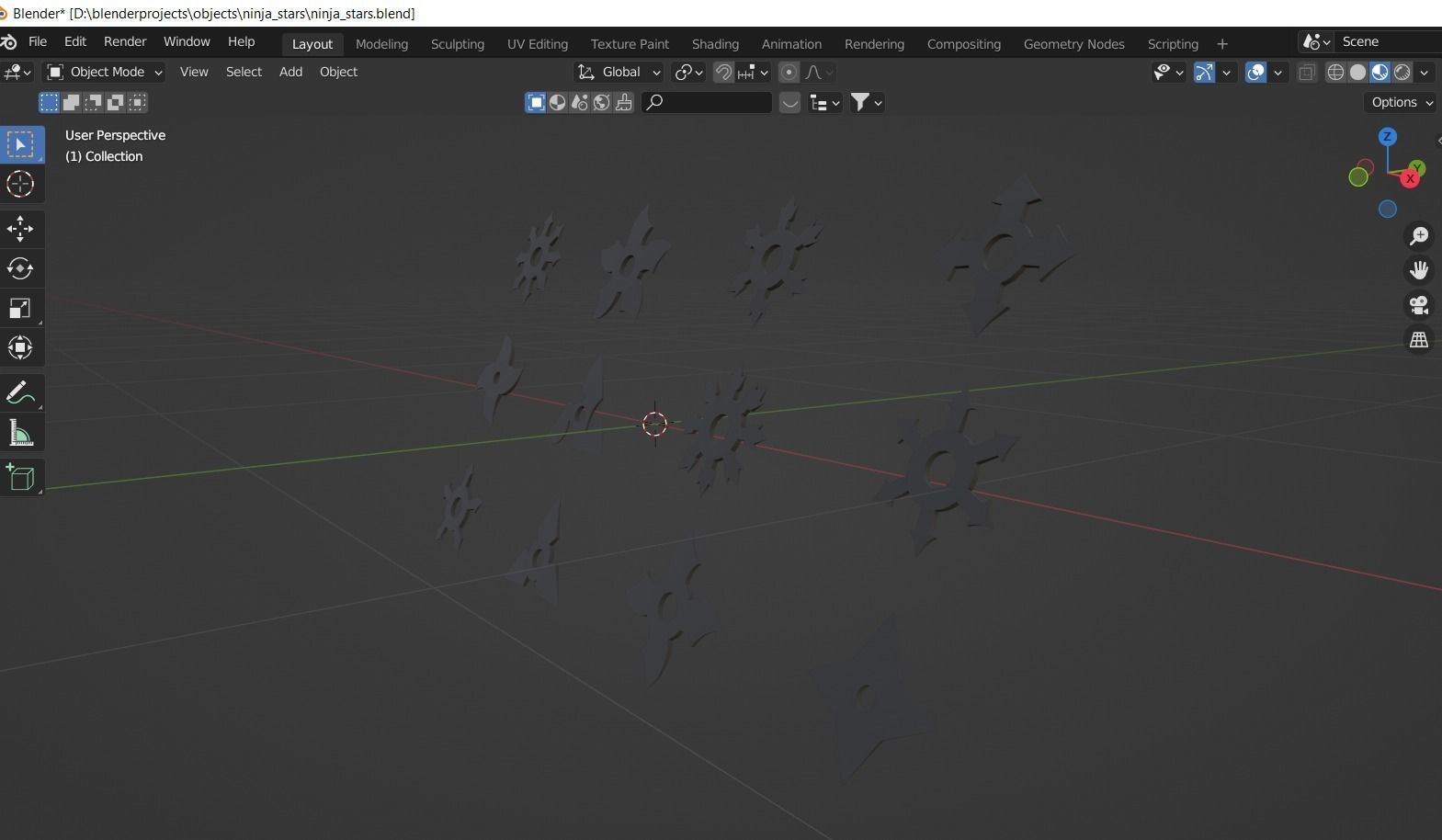
Task: Open the Options dropdown
Action: pyautogui.click(x=1402, y=102)
